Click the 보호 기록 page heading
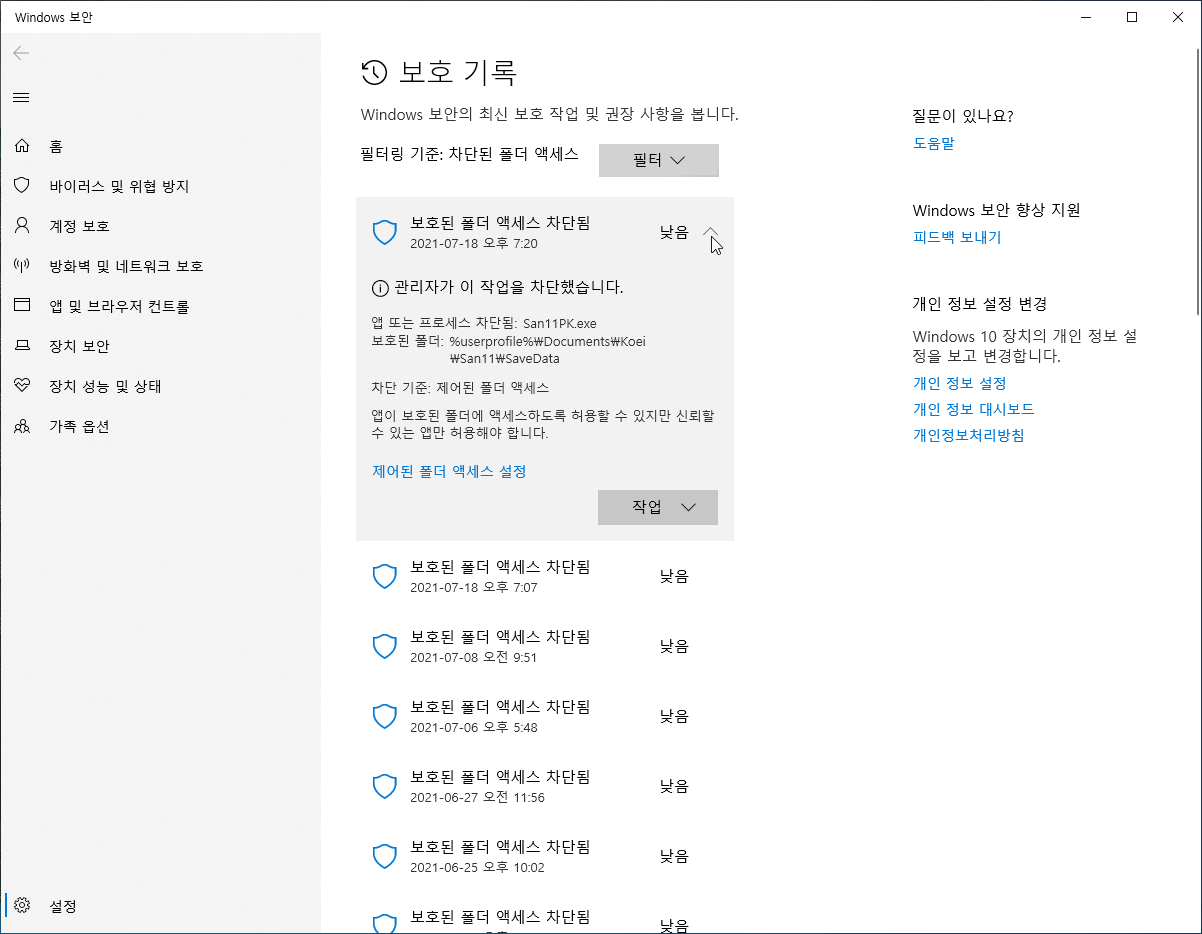1202x934 pixels. coord(458,72)
